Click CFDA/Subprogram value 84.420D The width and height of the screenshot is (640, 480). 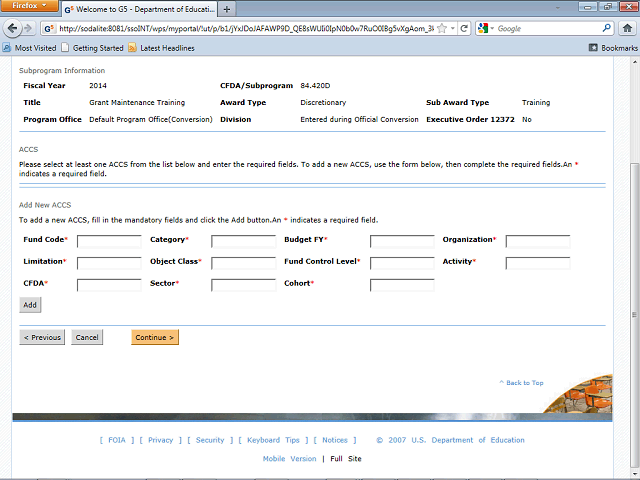tap(315, 86)
